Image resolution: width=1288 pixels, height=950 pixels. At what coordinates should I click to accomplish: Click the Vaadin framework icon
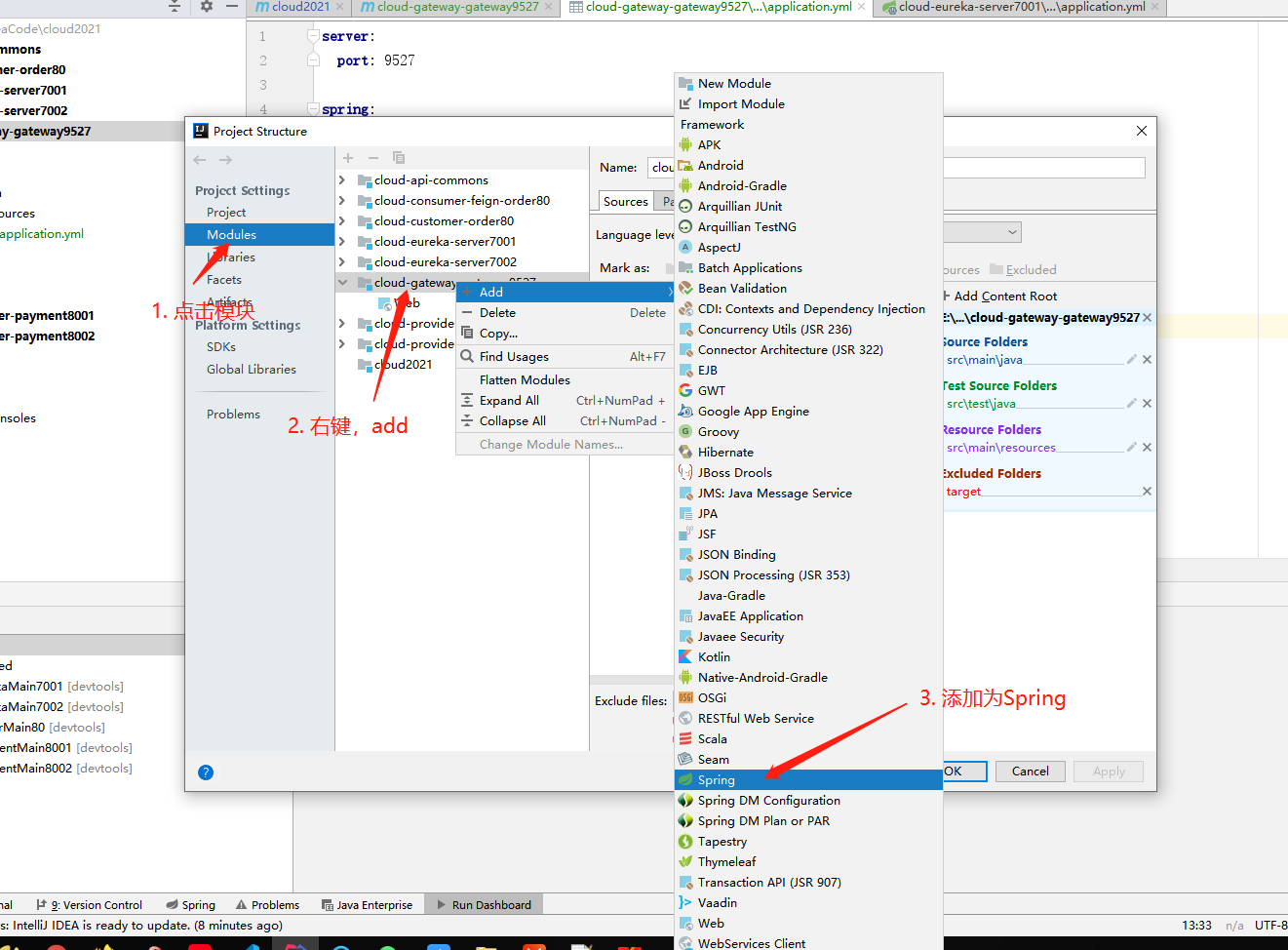click(685, 903)
